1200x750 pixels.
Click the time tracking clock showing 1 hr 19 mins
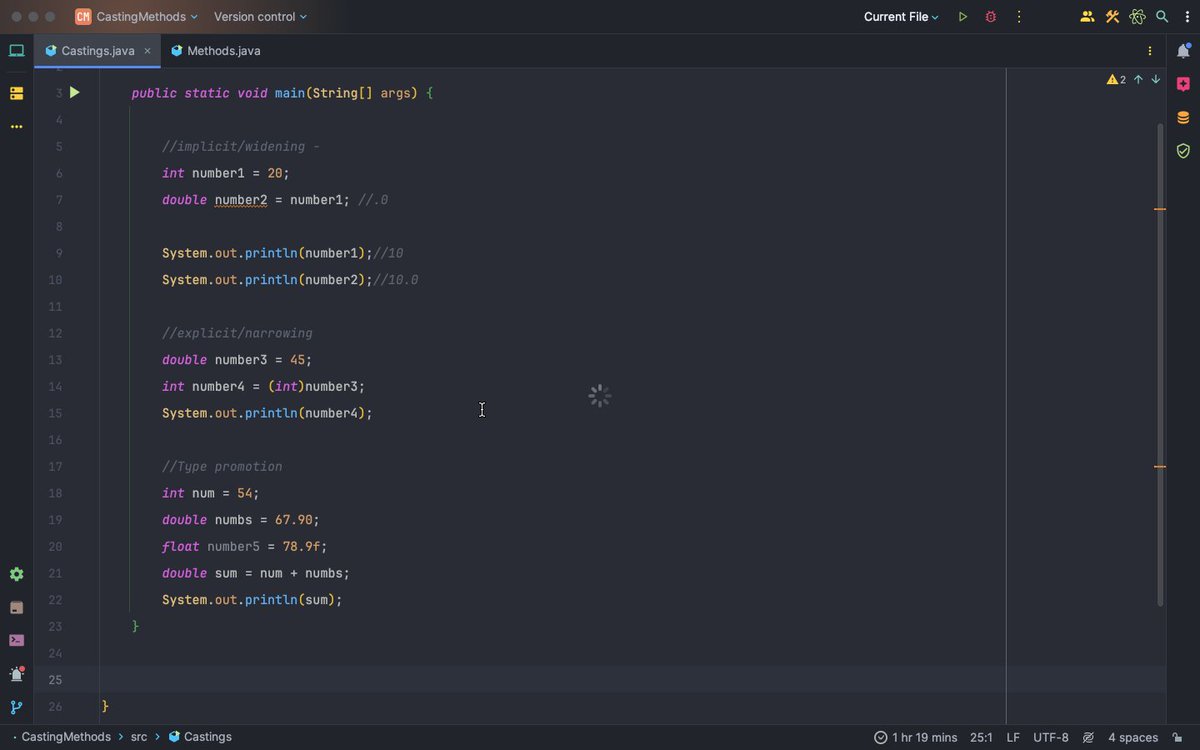click(x=915, y=737)
